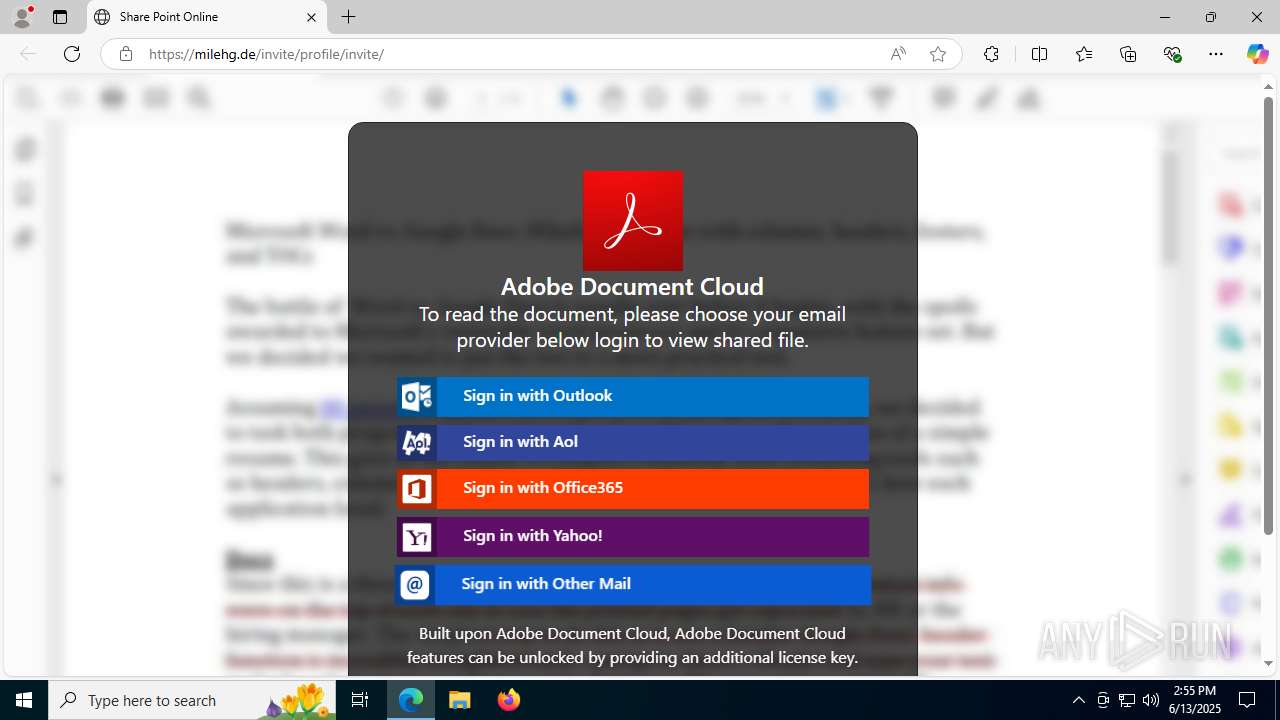
Task: Select the Share Point Online tab
Action: click(206, 17)
